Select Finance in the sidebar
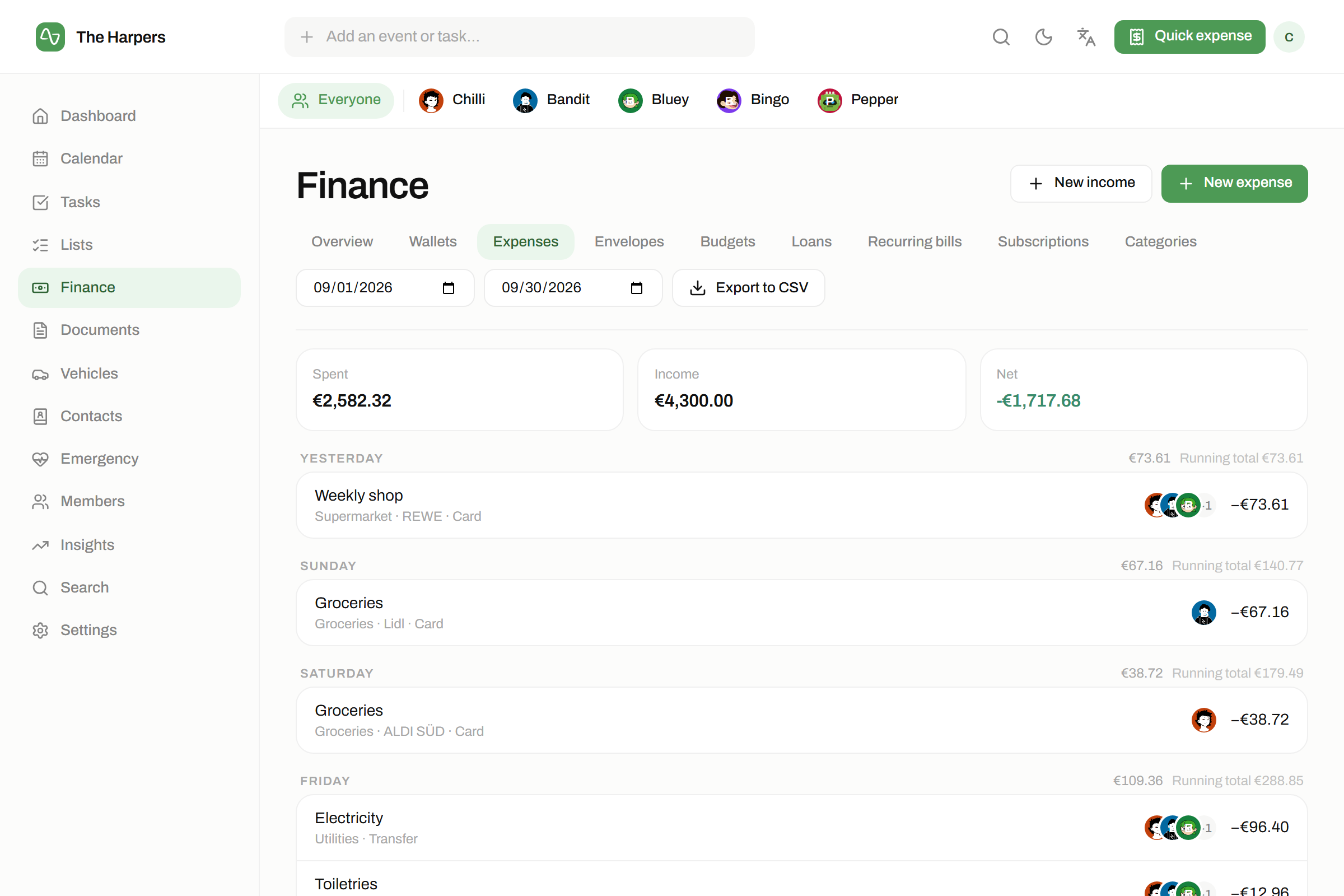 click(x=129, y=287)
